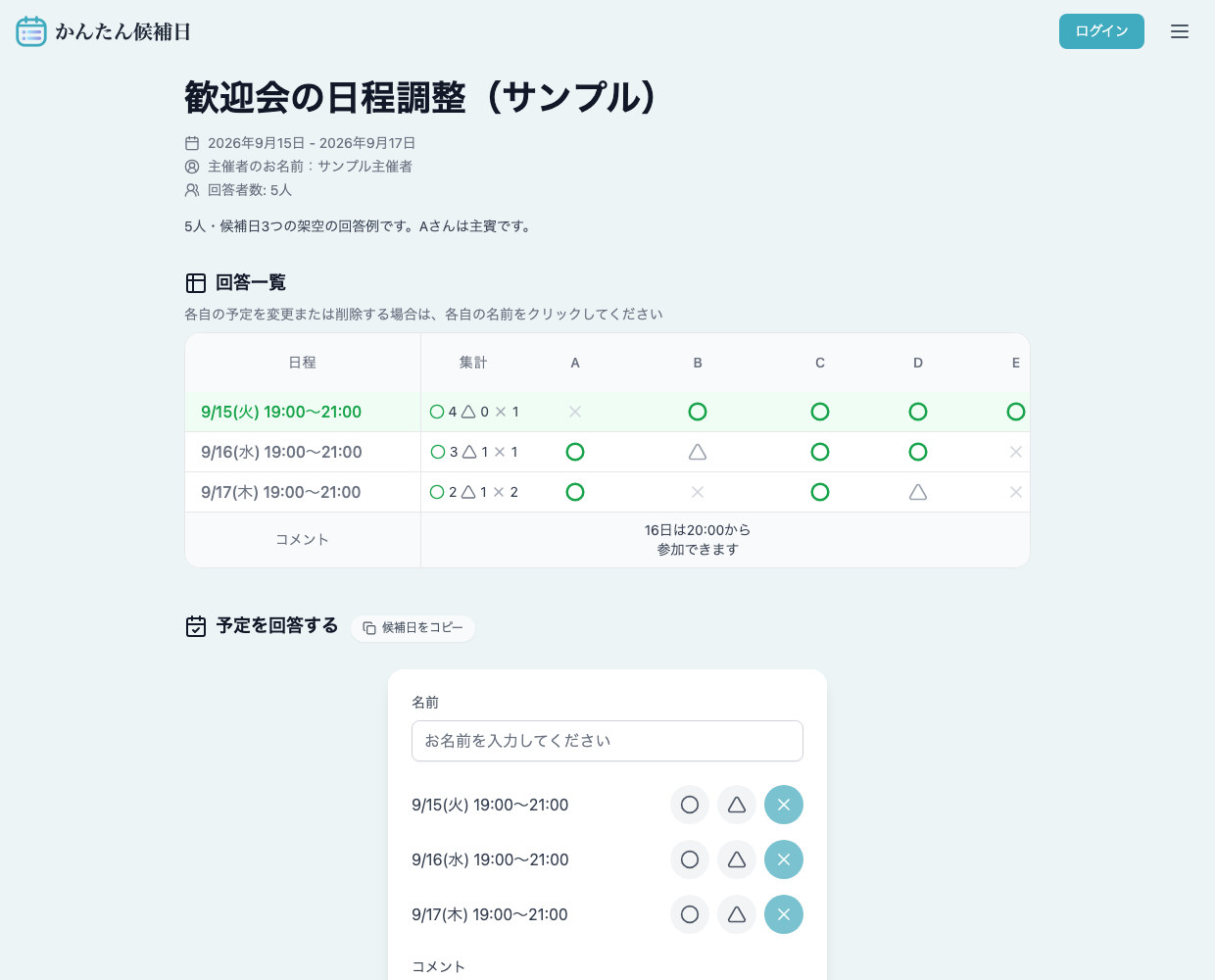Click respondent name A in table header
The image size is (1215, 980).
click(575, 363)
